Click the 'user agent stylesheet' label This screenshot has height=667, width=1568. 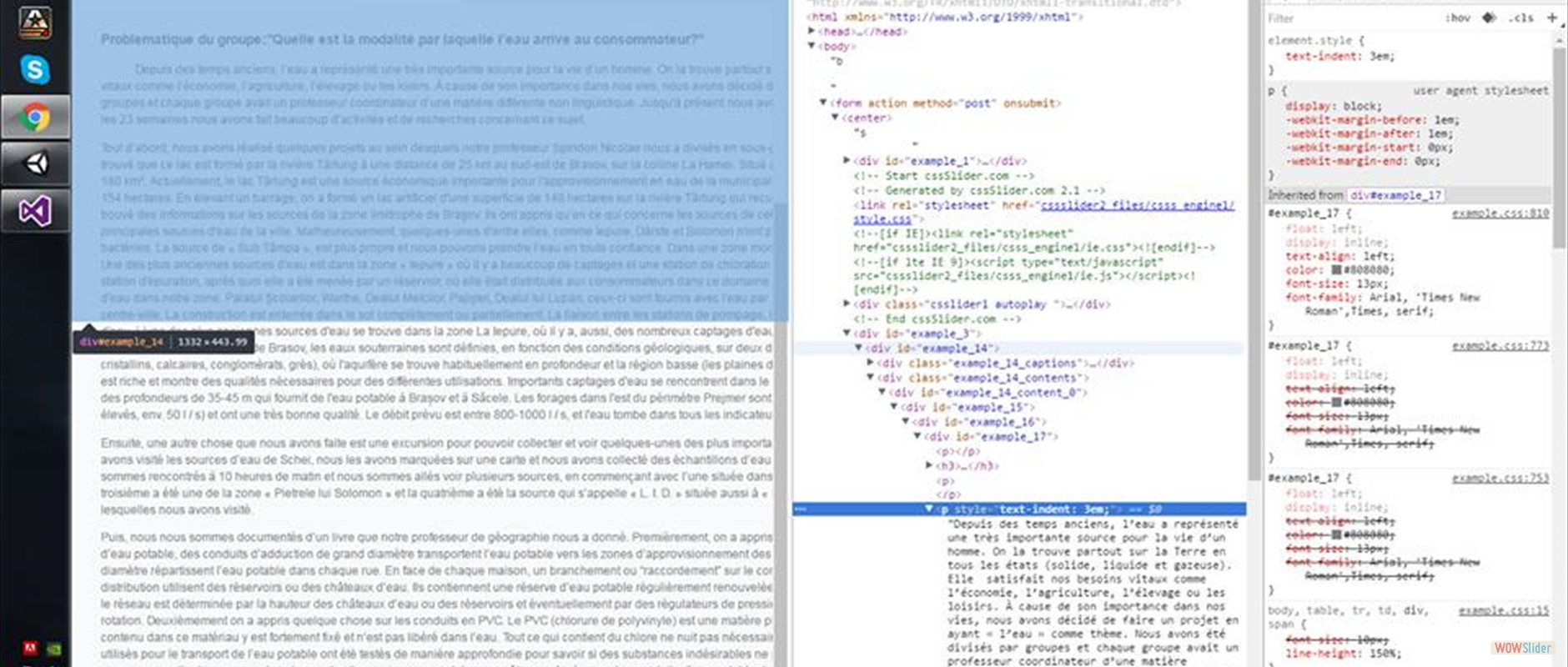click(1480, 90)
